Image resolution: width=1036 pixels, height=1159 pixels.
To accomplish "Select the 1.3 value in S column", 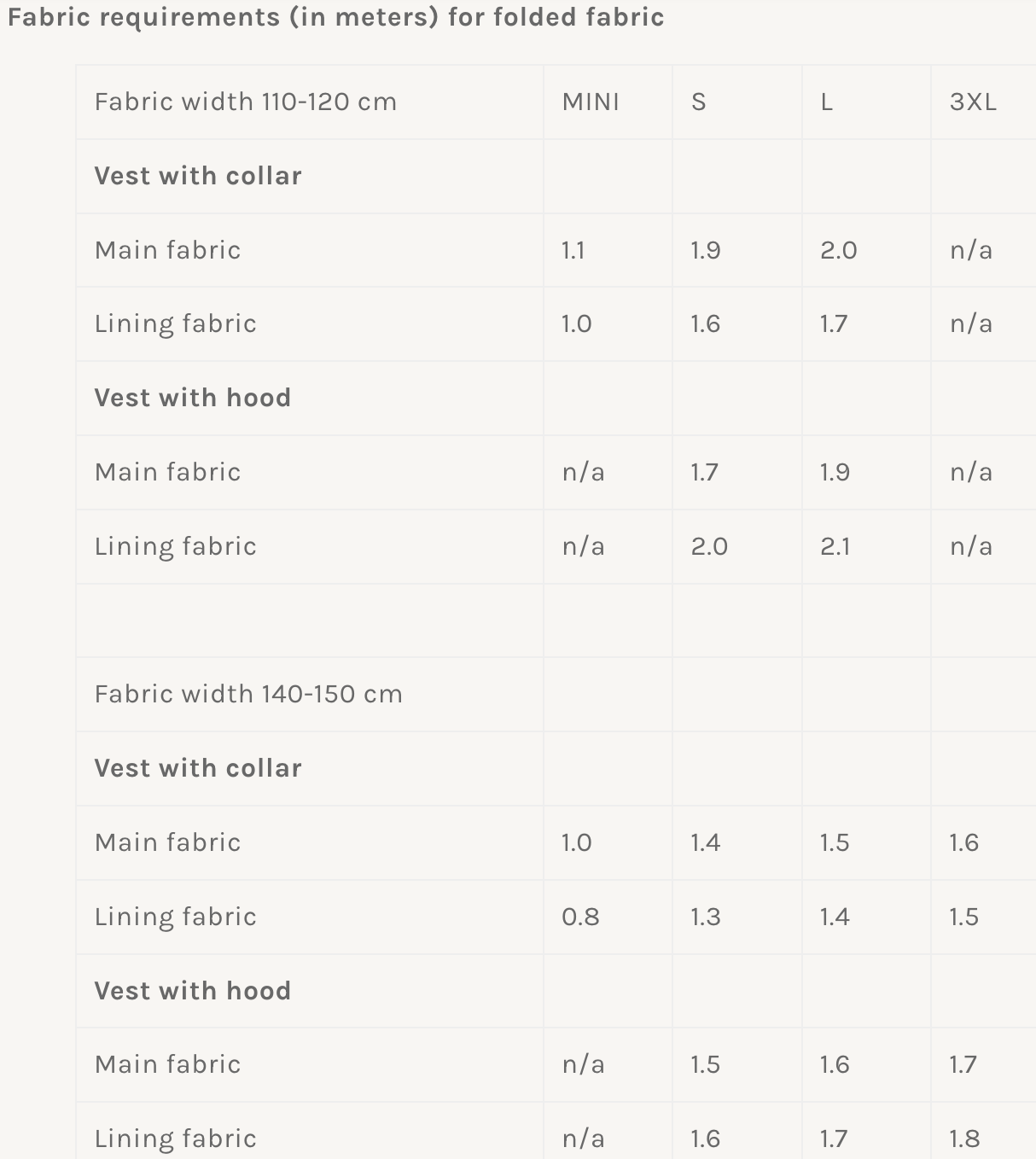I will pyautogui.click(x=706, y=917).
